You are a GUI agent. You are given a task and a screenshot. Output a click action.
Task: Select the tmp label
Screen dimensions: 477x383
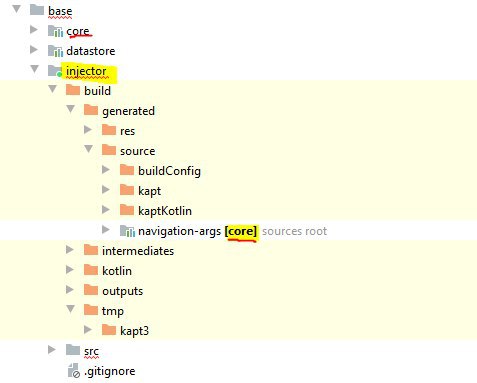click(113, 311)
